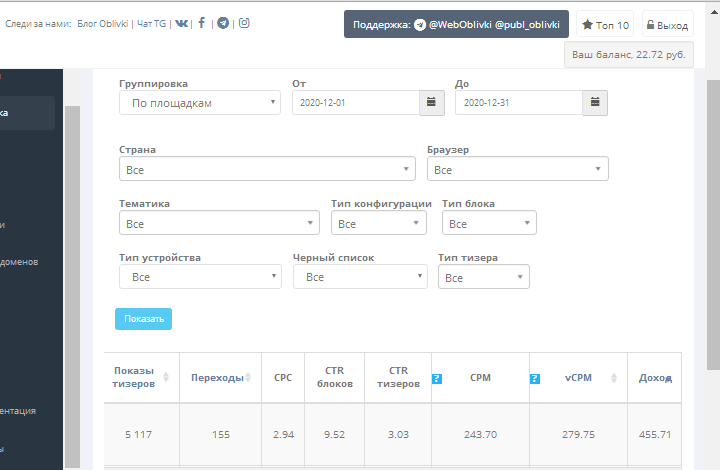Sort table by Показы тизеров column
The image size is (720, 470).
pos(166,377)
